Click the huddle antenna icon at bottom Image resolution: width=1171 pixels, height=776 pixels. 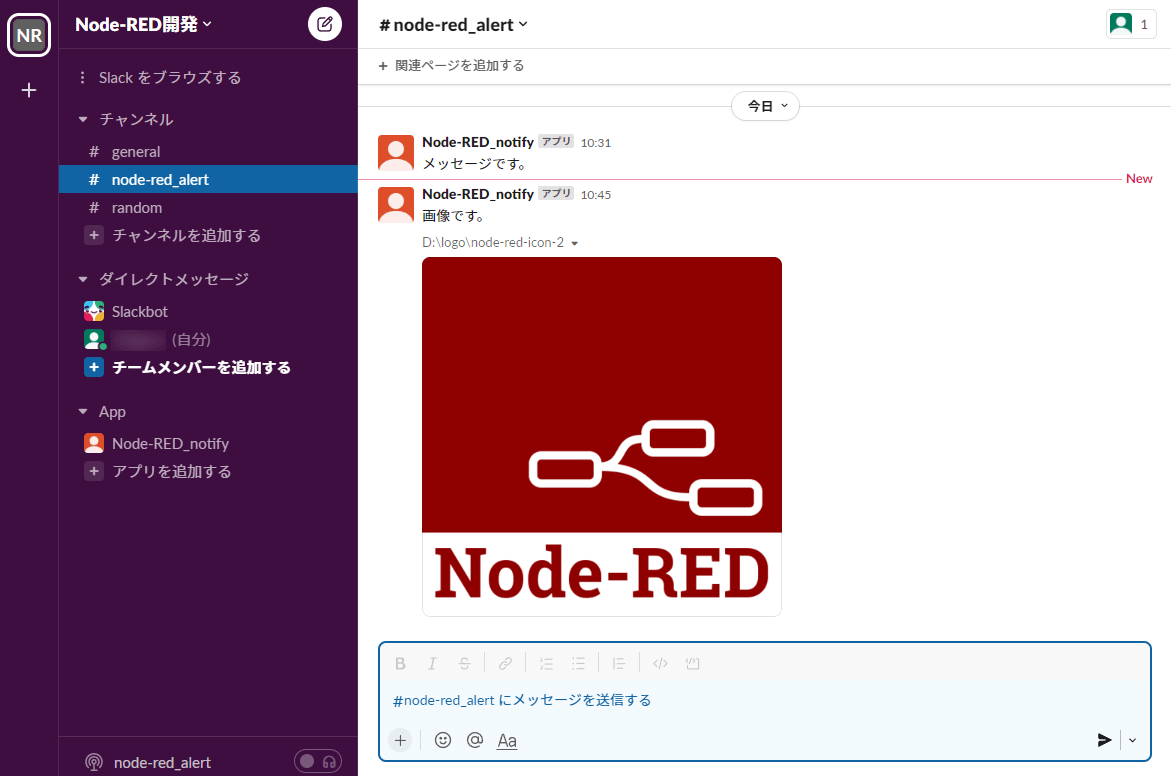pos(93,762)
